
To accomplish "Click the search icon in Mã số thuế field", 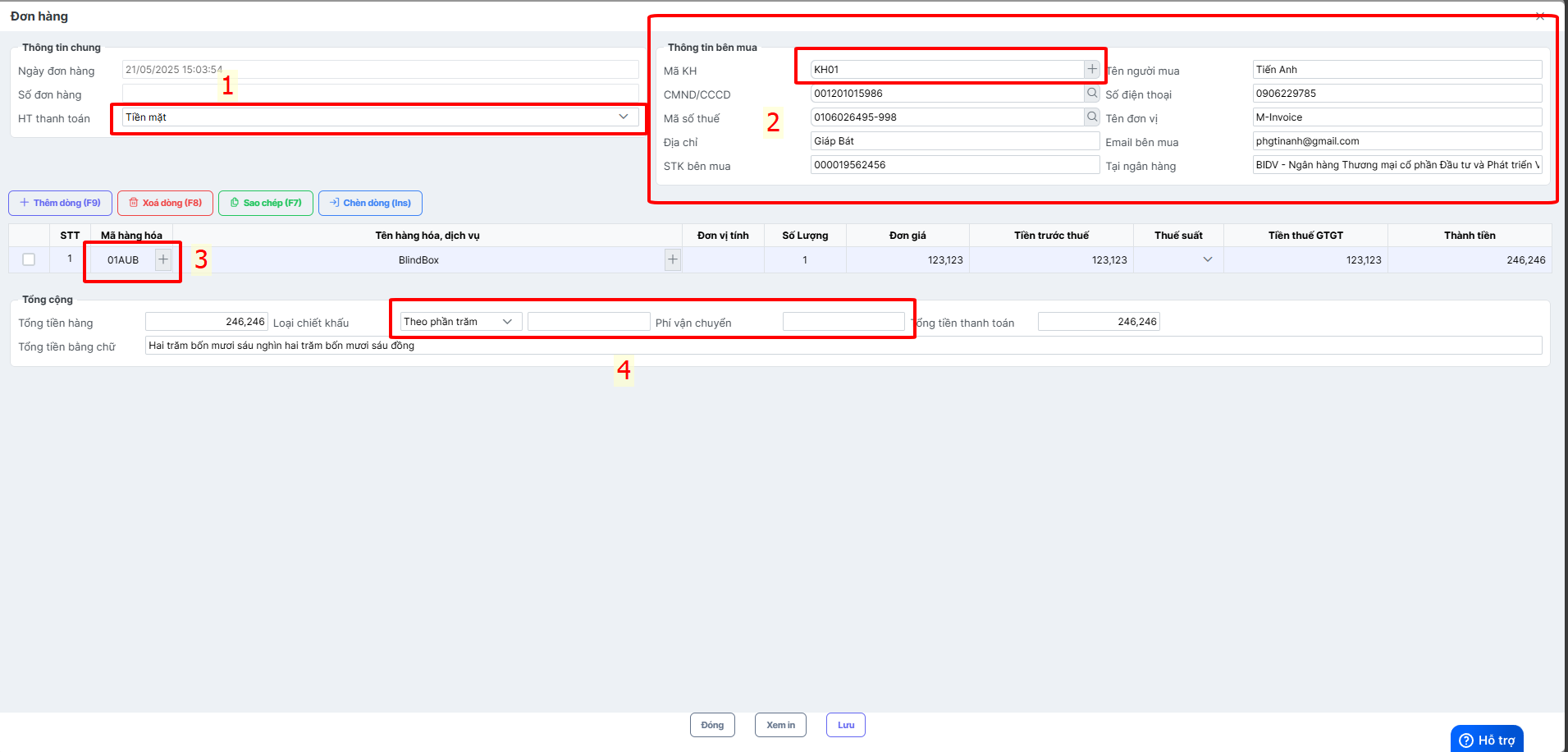I will tap(1092, 117).
